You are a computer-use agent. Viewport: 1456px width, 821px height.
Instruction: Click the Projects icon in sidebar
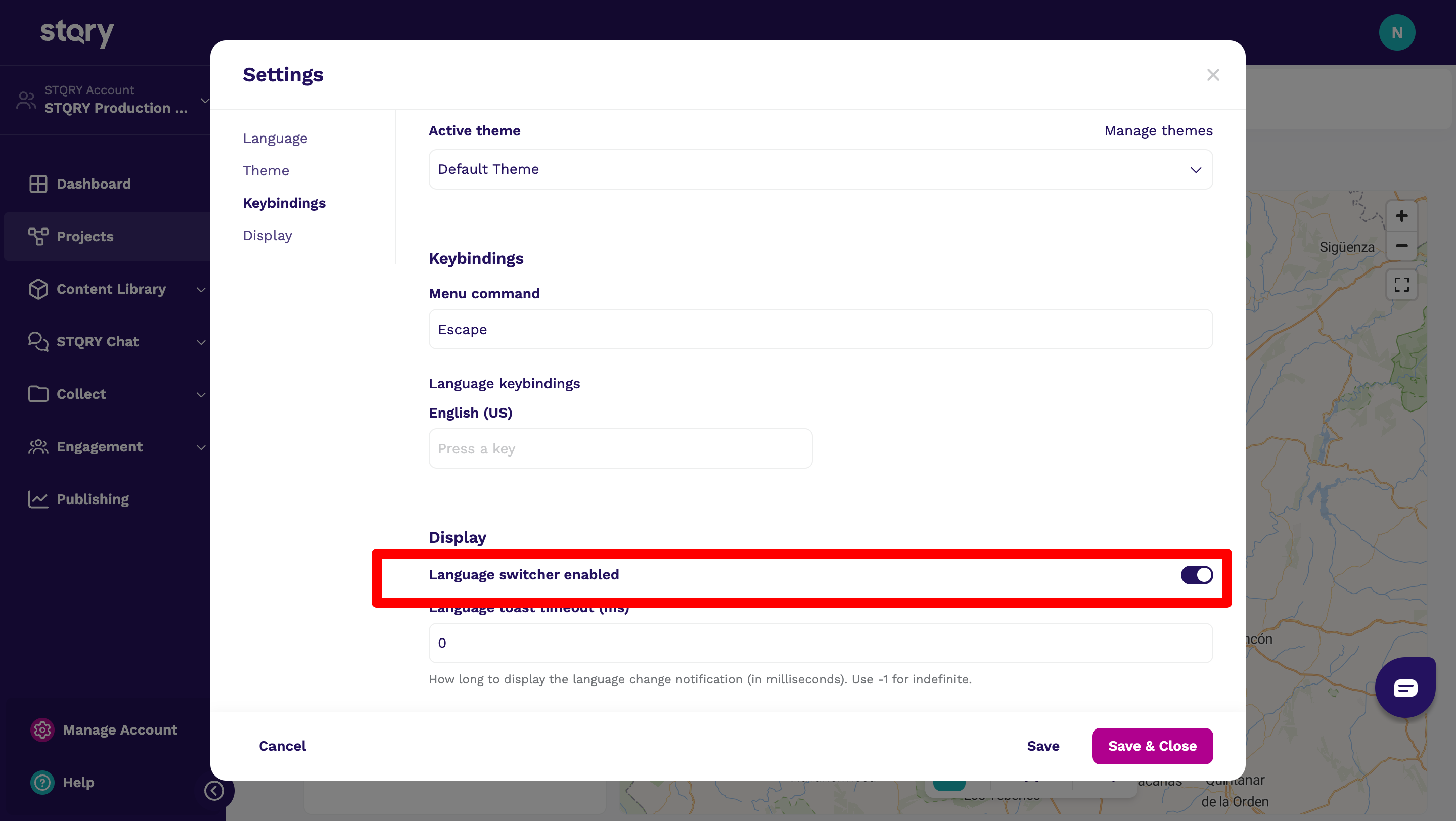(x=38, y=236)
